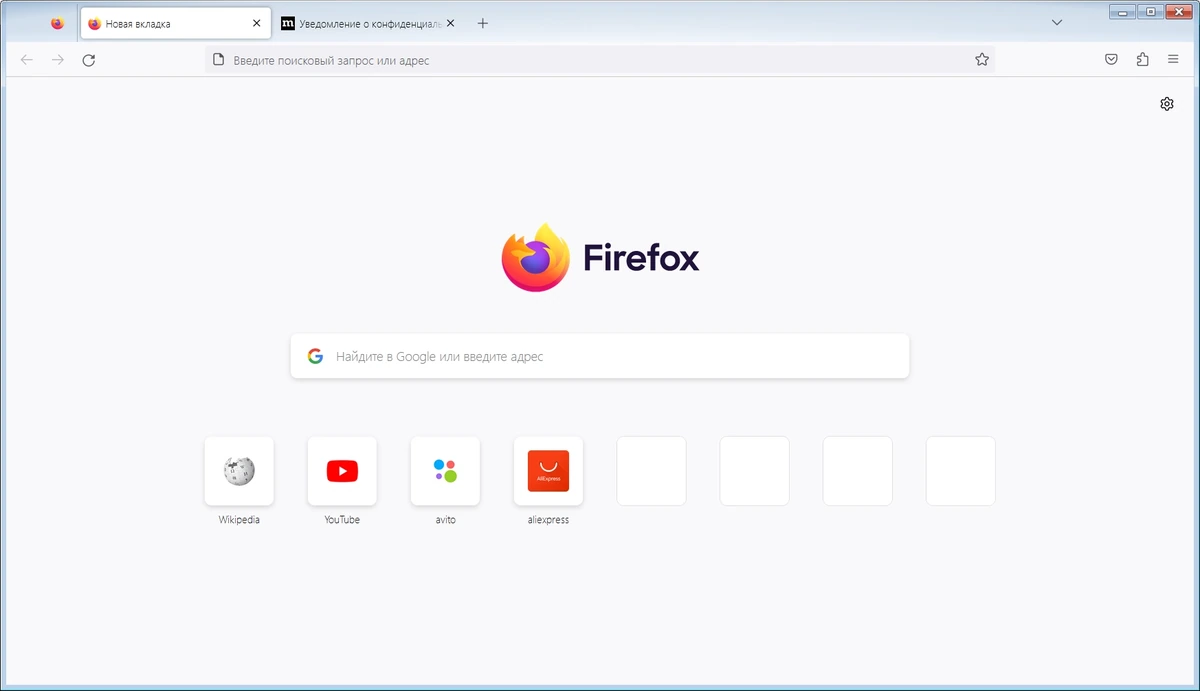Click the page icon in address bar

tap(219, 60)
